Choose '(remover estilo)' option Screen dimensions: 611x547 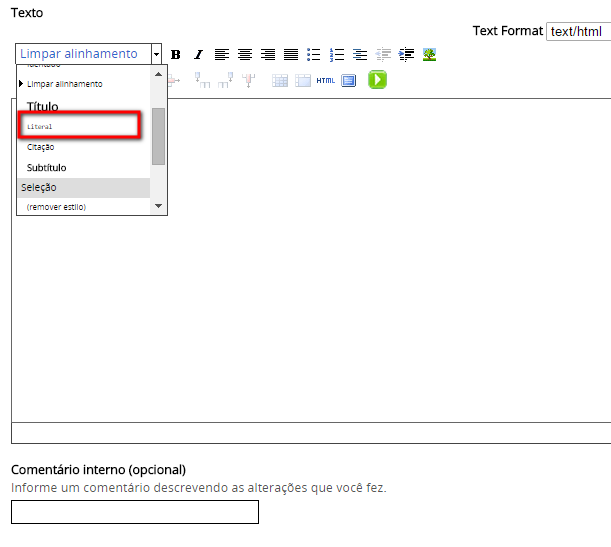coord(56,207)
